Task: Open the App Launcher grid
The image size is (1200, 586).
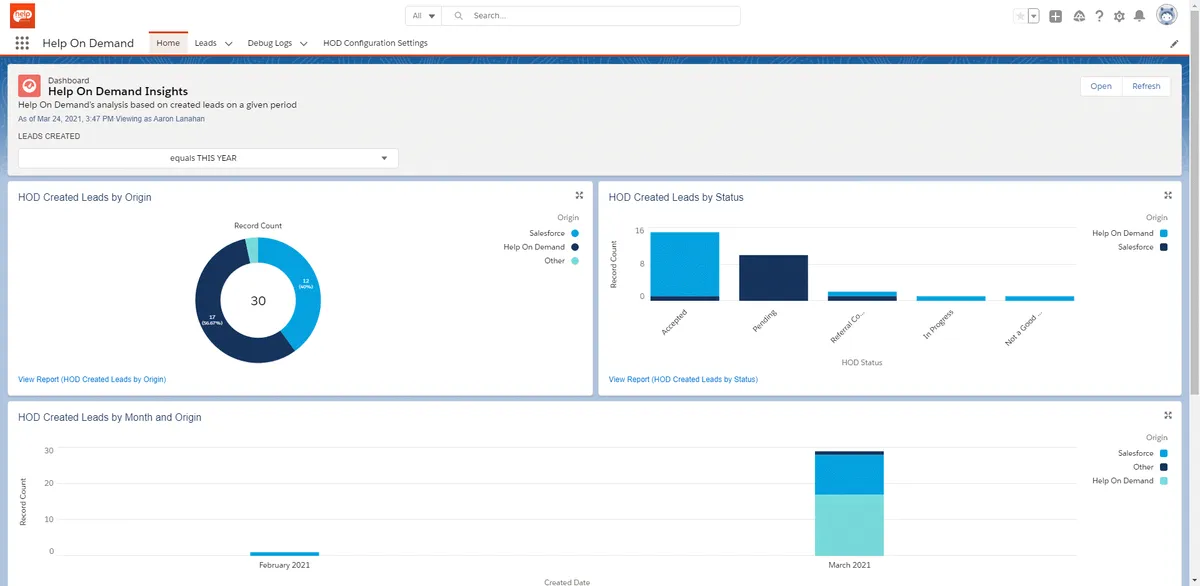Action: [x=22, y=43]
